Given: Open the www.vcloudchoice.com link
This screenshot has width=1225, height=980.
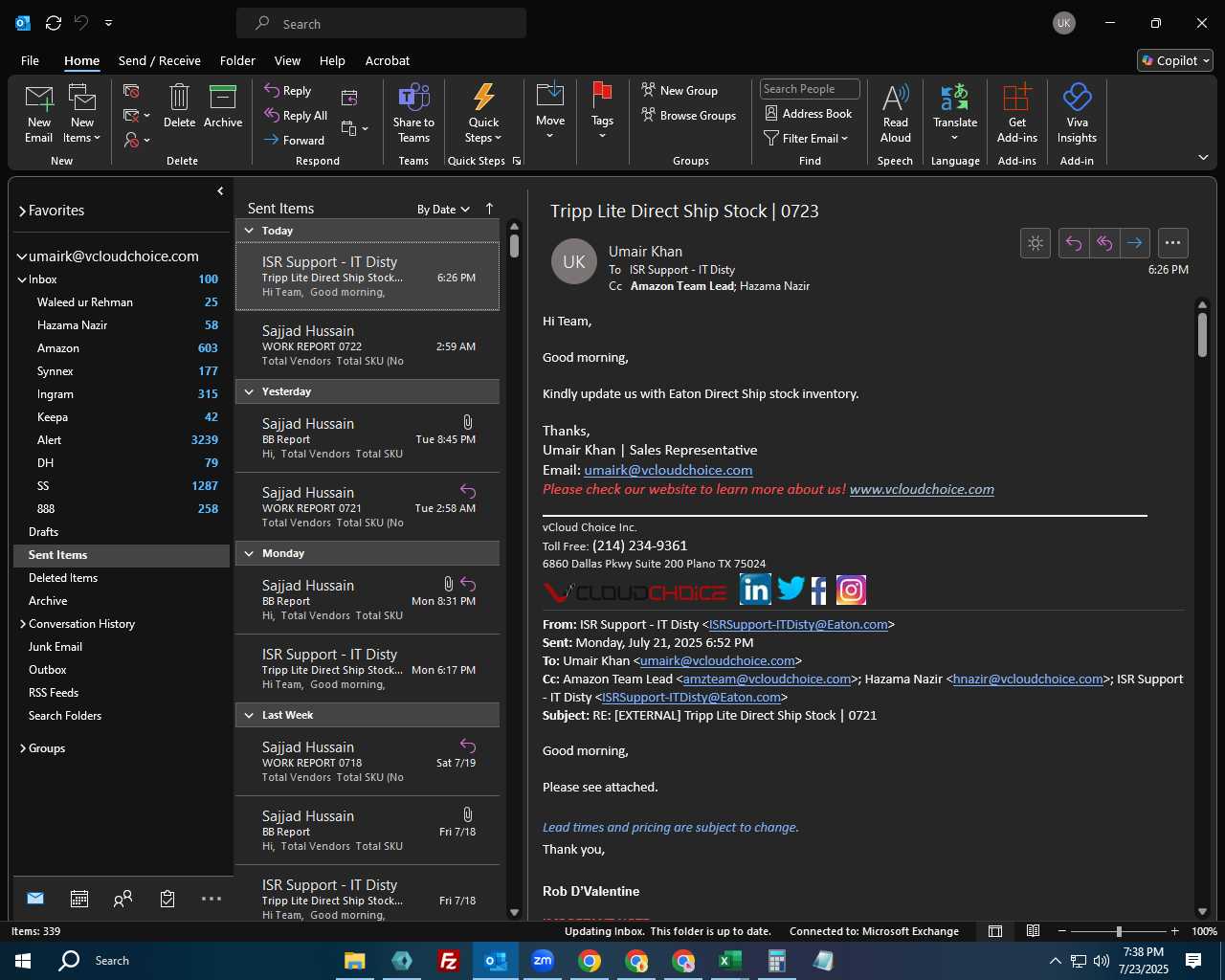Looking at the screenshot, I should tap(922, 489).
